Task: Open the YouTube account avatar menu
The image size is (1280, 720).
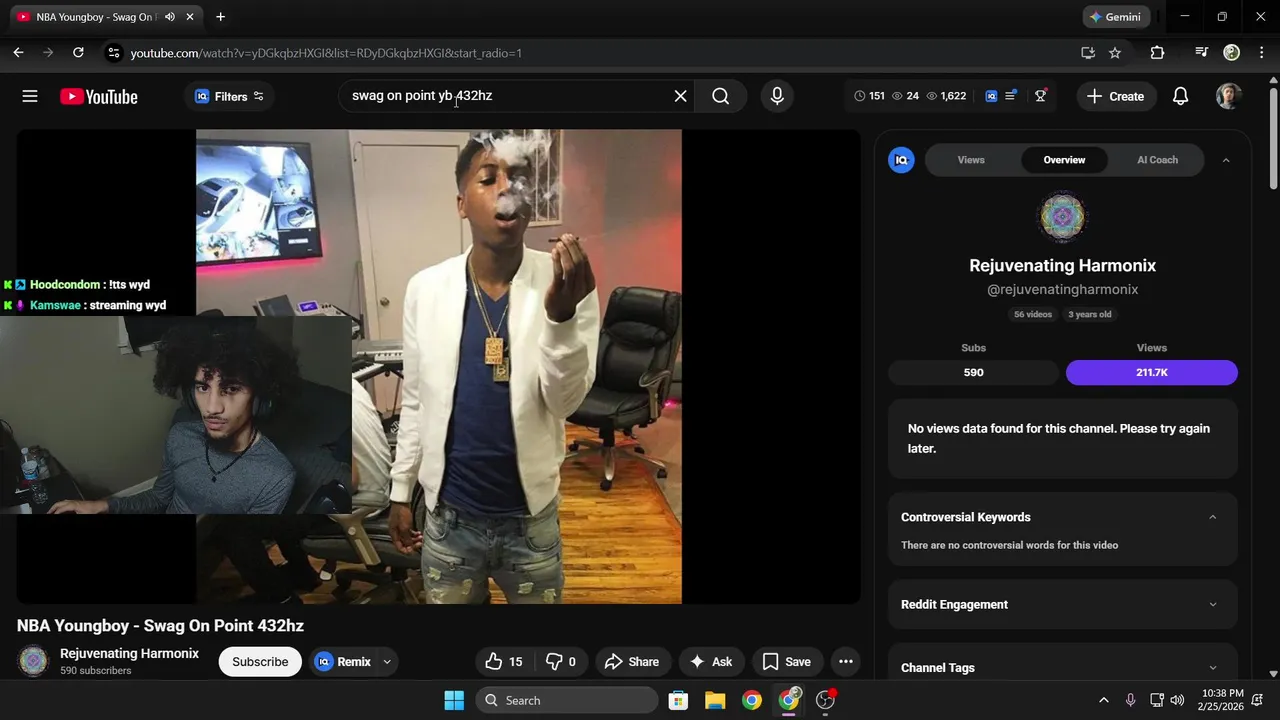Action: pyautogui.click(x=1228, y=96)
